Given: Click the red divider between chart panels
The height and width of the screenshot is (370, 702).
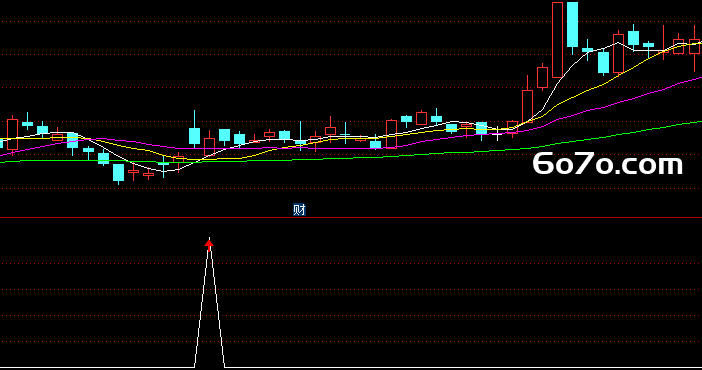Looking at the screenshot, I should (351, 218).
